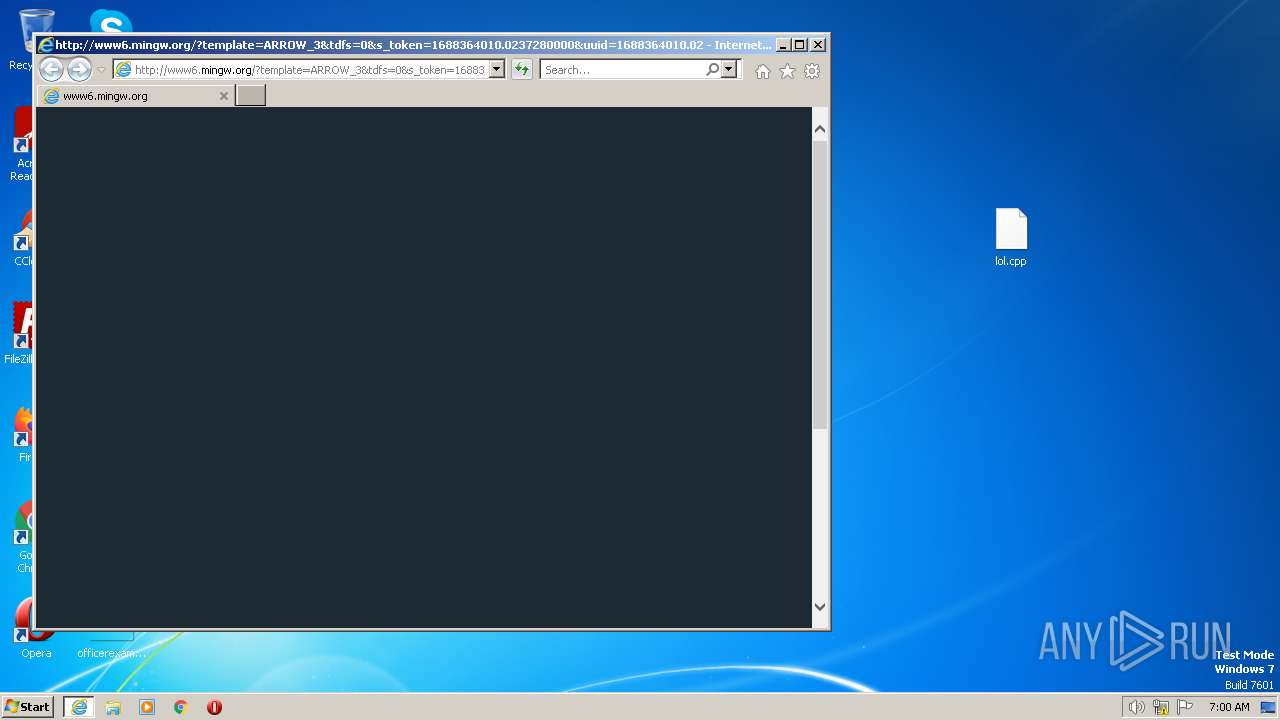Click the scrollbar down arrow in the page
Viewport: 1280px width, 720px height.
(x=820, y=606)
